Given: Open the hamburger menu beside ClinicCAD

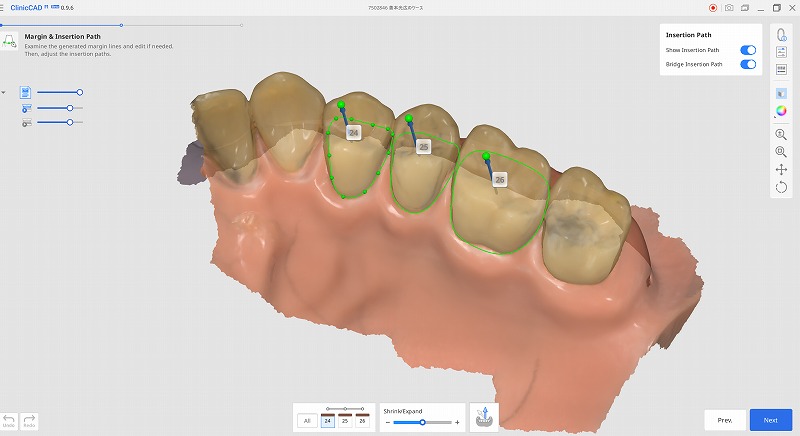Looking at the screenshot, I should (4, 7).
